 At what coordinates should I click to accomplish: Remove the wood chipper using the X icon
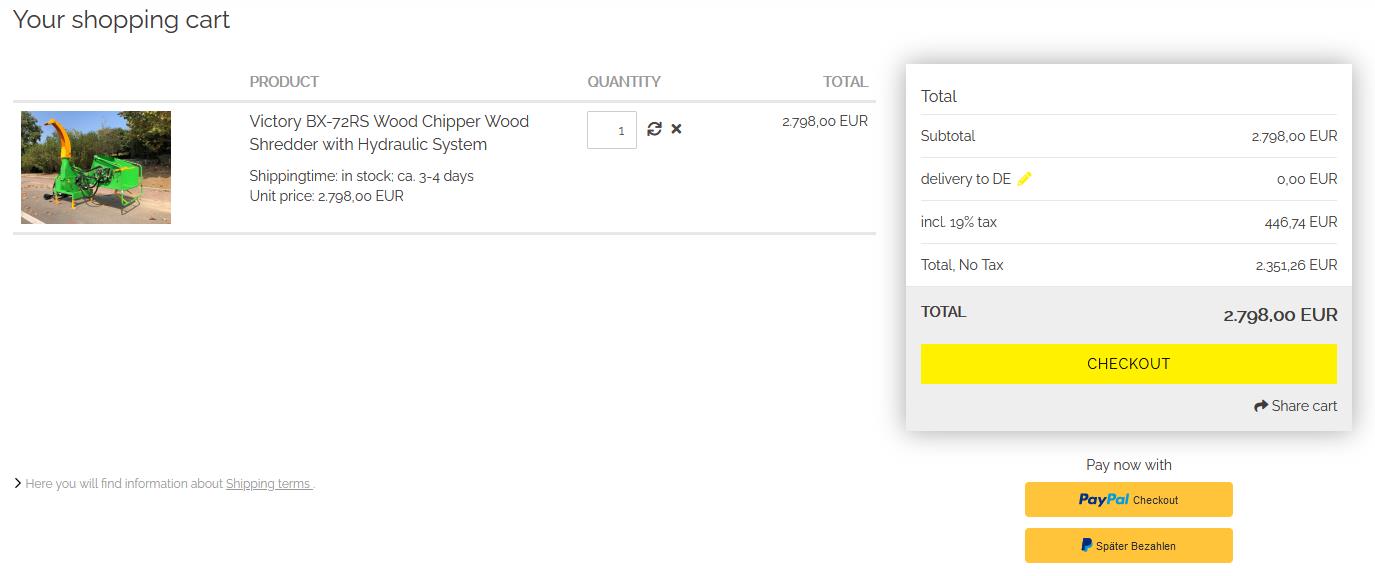(x=677, y=129)
